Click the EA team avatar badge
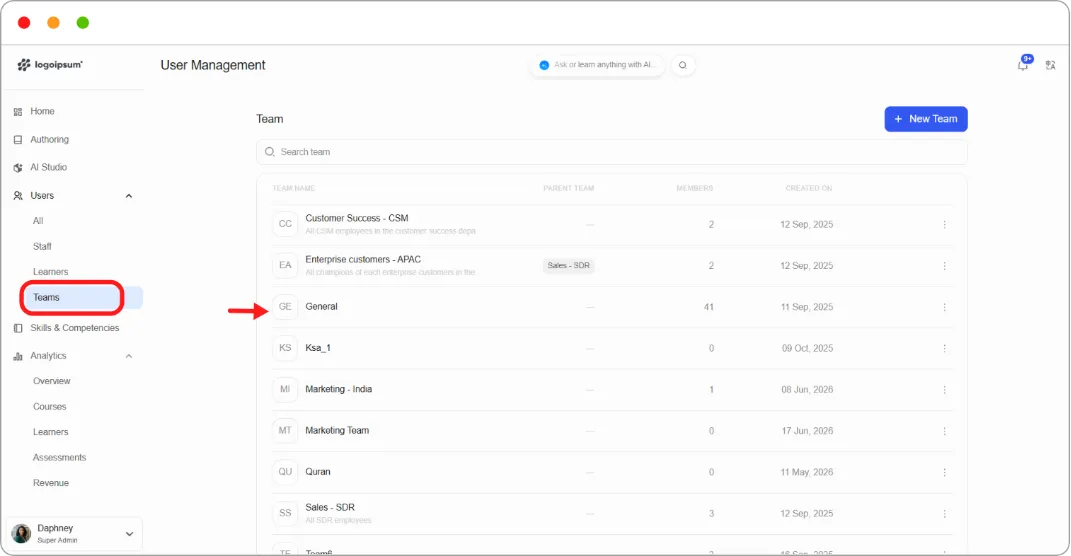1071x556 pixels. pyautogui.click(x=285, y=265)
